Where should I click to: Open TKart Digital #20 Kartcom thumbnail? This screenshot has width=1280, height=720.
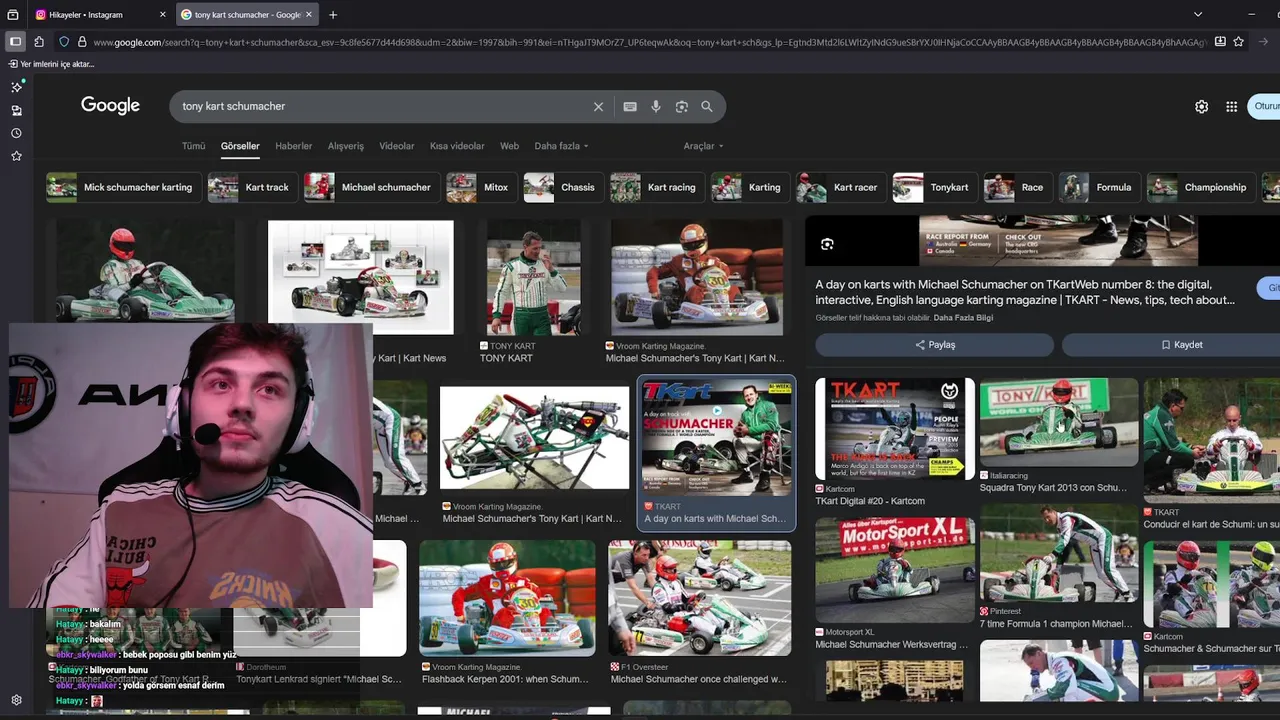895,428
